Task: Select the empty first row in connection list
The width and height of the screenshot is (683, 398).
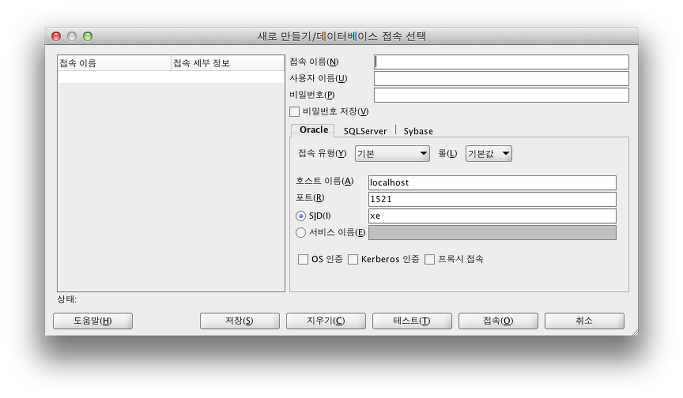Action: point(171,77)
